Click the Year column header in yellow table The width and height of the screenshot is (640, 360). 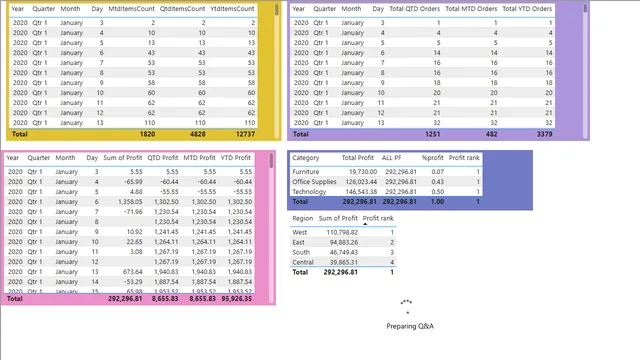click(x=18, y=9)
